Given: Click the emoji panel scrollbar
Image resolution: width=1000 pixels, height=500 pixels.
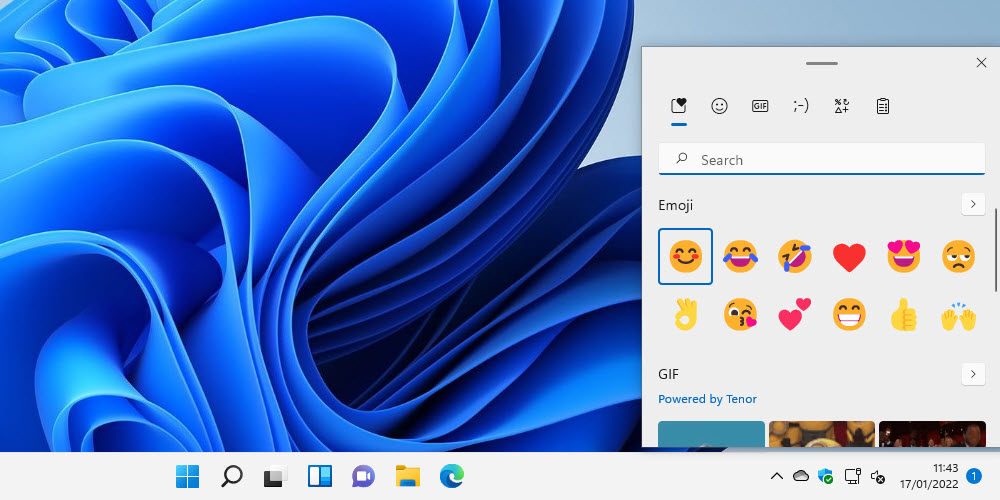Looking at the screenshot, I should [996, 249].
